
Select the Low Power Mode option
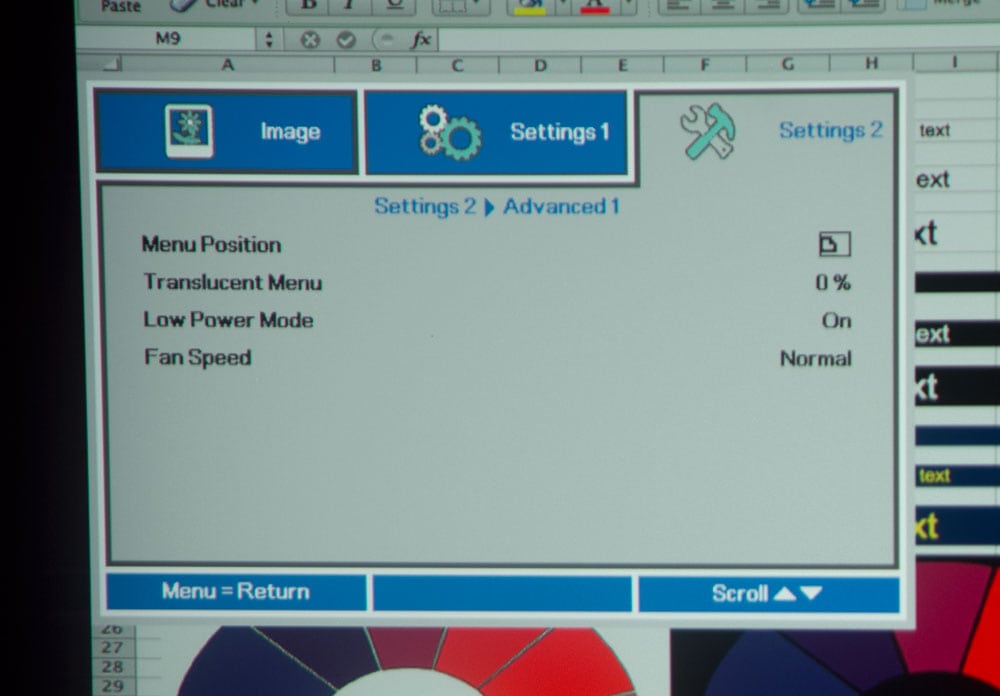(228, 320)
